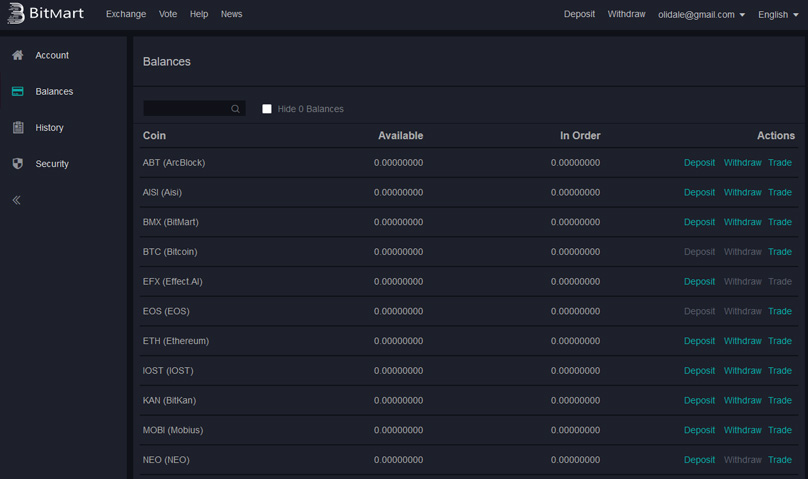
Task: Open the Exchange menu
Action: click(x=126, y=14)
